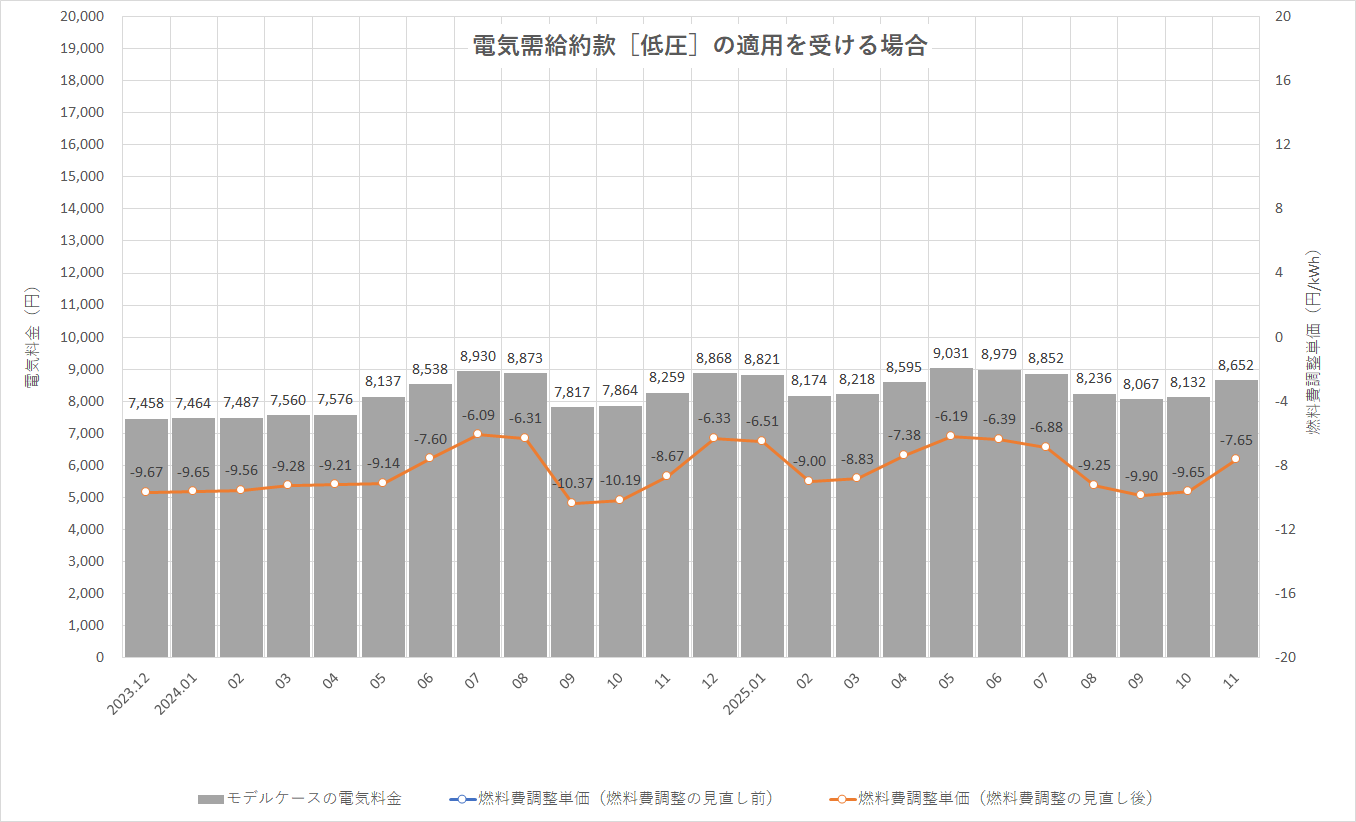Click the legend text モデルケースの電気料金

pyautogui.click(x=314, y=799)
